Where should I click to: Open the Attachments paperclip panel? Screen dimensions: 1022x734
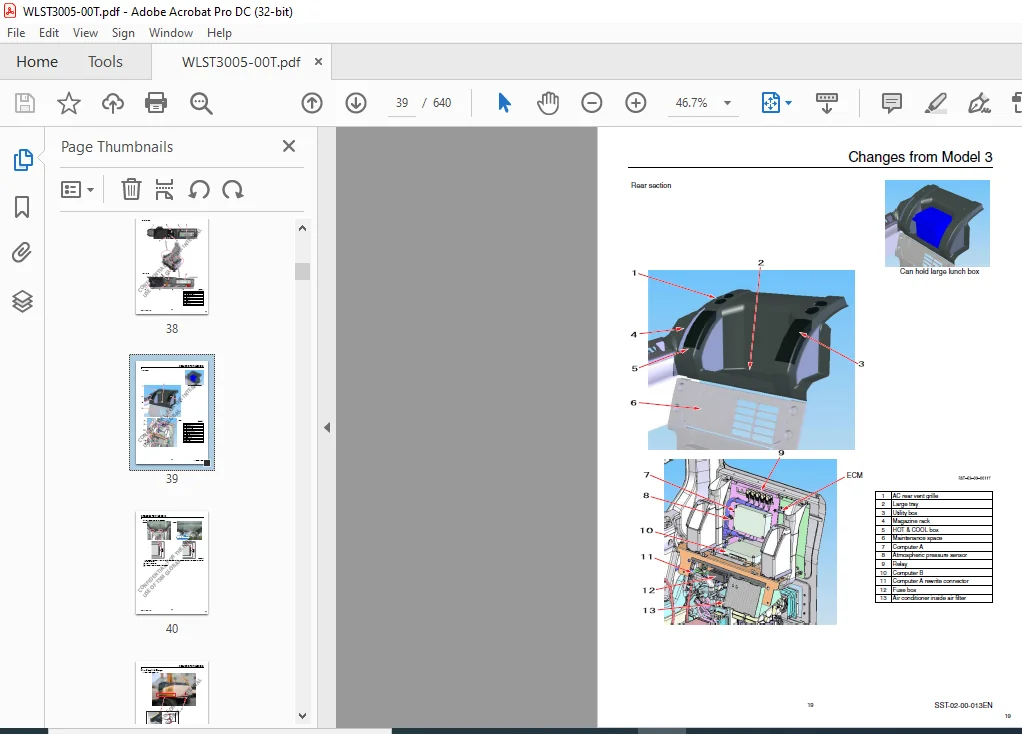pyautogui.click(x=22, y=253)
